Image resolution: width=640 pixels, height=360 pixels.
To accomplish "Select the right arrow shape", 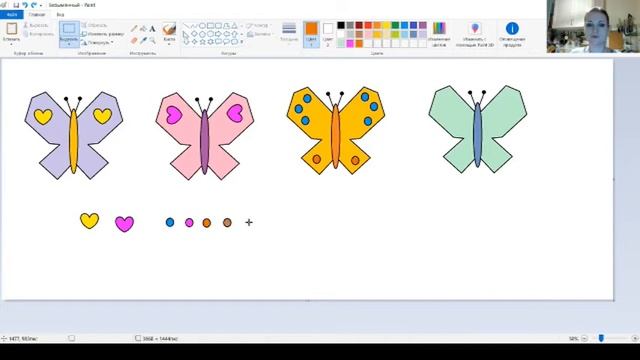I will coord(218,34).
